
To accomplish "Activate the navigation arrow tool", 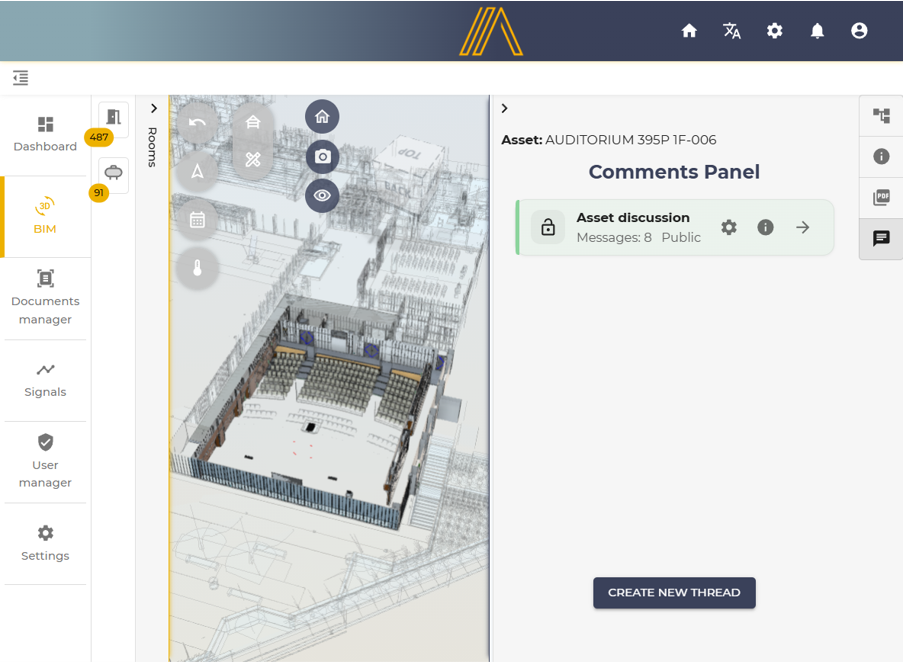I will pos(197,172).
